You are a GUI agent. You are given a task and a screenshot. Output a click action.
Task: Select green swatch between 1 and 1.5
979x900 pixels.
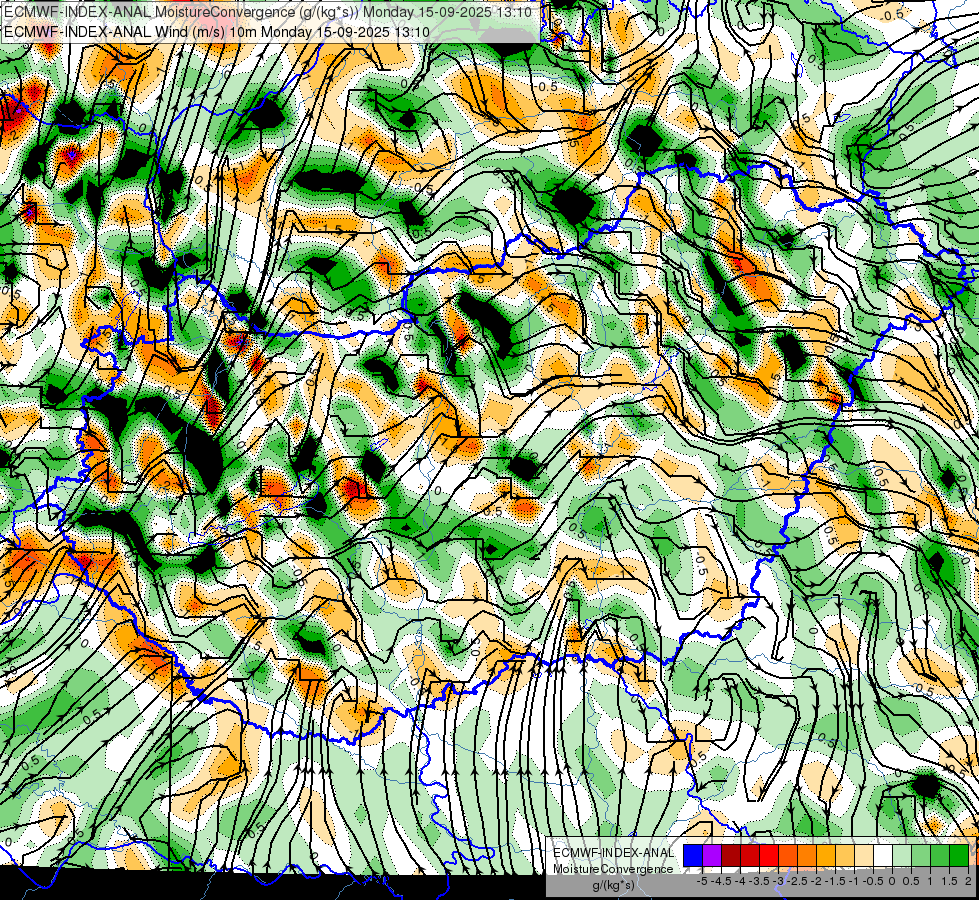tap(940, 856)
